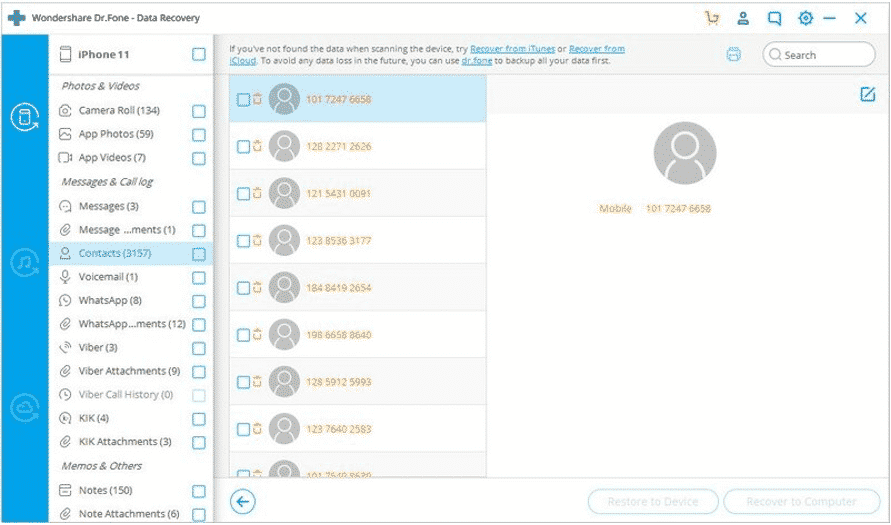Open the user account icon
This screenshot has width=891, height=525.
743,18
